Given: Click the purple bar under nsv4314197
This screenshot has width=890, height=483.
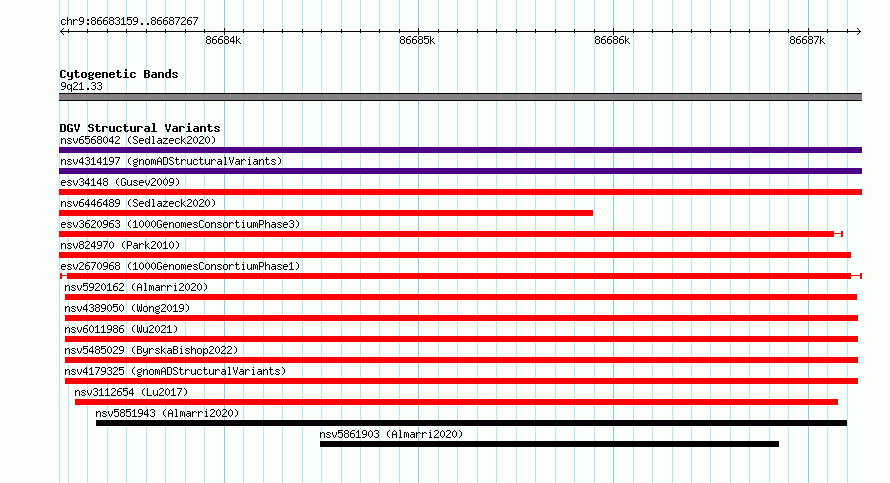Looking at the screenshot, I should pos(460,171).
